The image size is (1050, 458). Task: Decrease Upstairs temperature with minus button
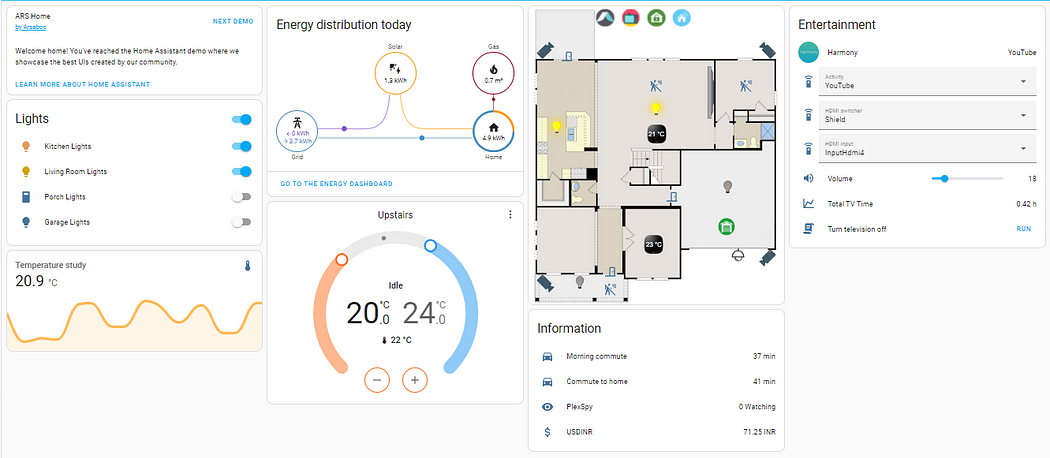(x=377, y=380)
